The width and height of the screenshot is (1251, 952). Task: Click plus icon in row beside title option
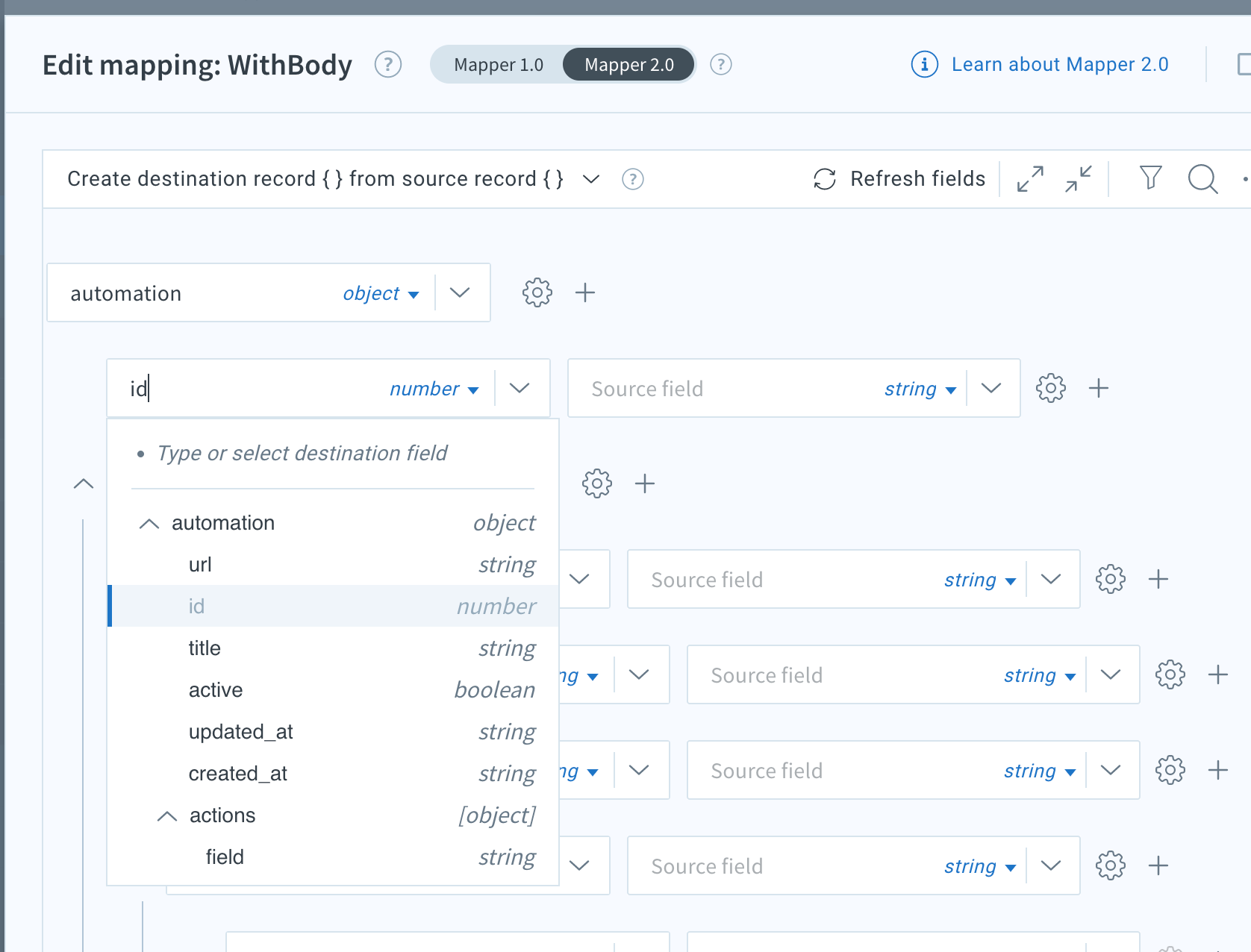(1218, 674)
